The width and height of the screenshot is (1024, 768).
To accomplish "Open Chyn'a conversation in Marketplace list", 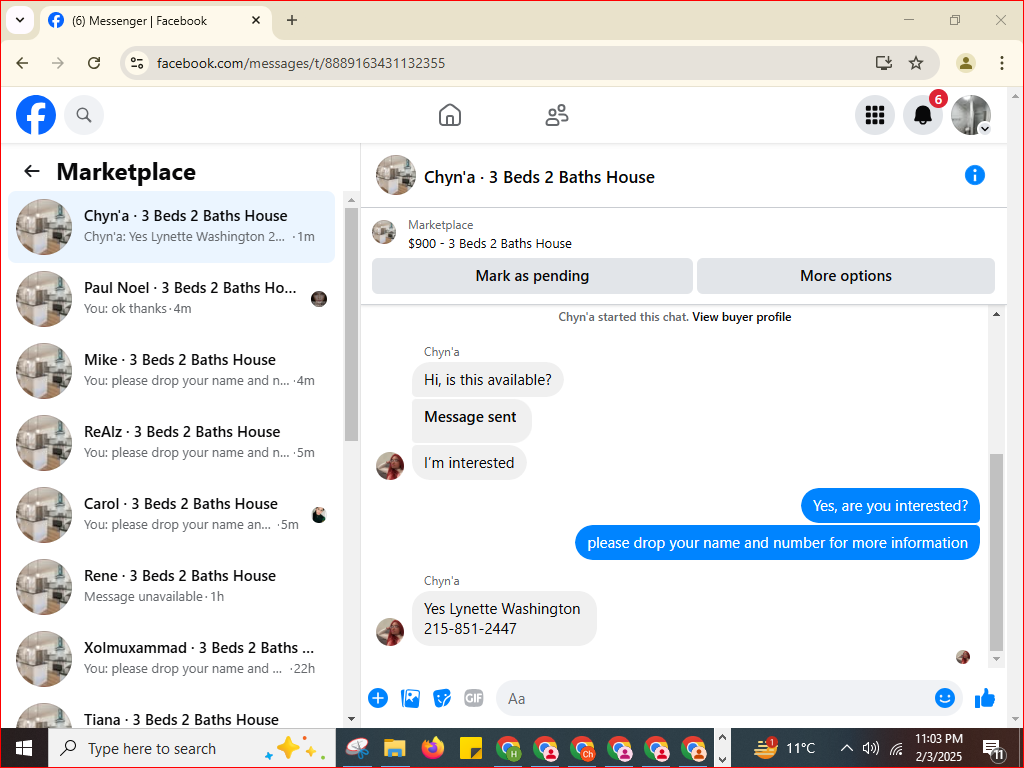I will point(172,227).
